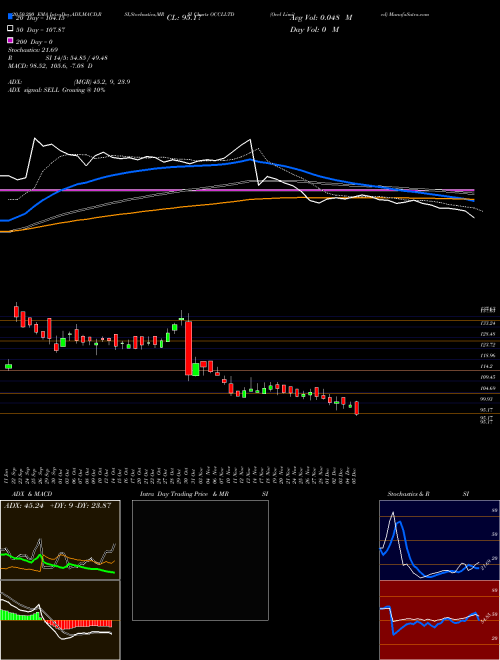This screenshot has height=660, width=500.
Task: Click the 'Day Vol: 0 M' label
Action: point(314,30)
